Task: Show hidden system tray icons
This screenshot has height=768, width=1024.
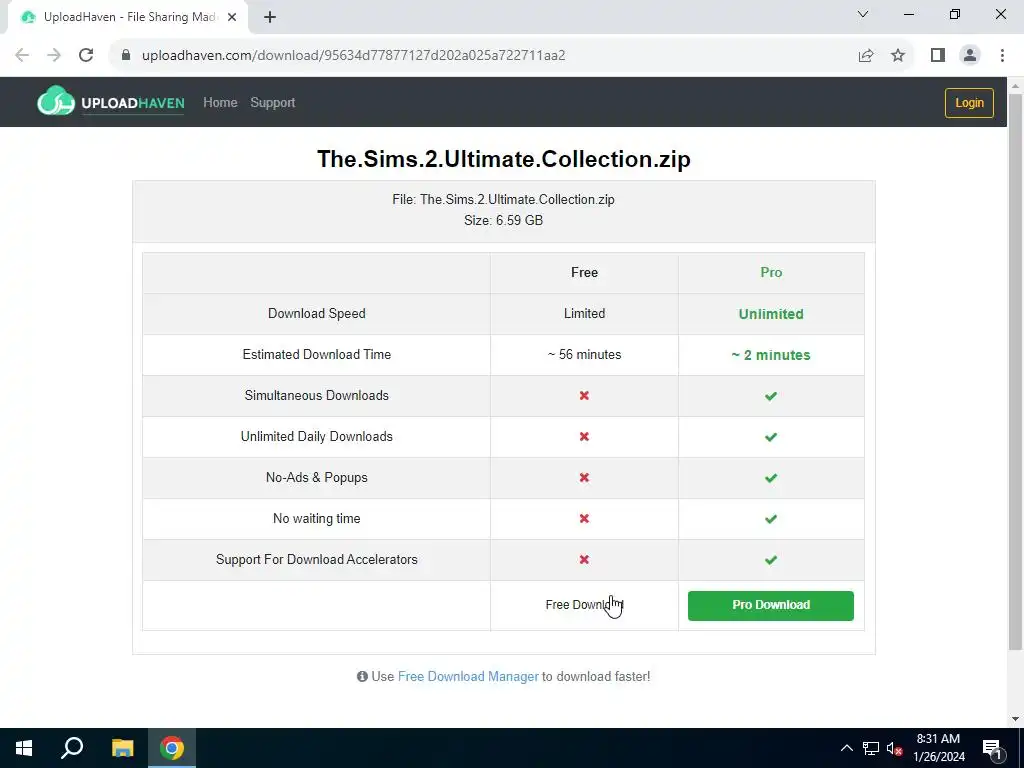Action: click(846, 748)
